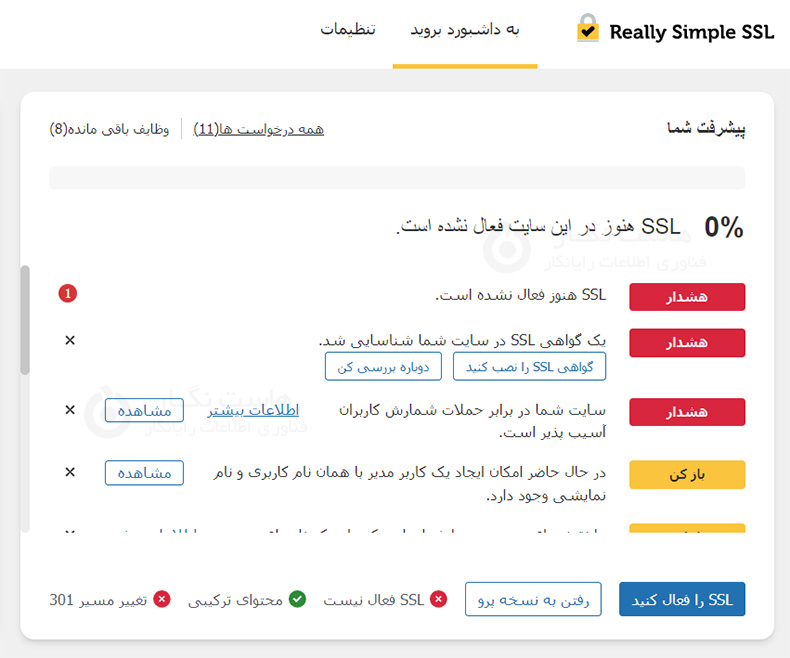790x658 pixels.
Task: Switch to the به داشبورد بروید tab
Action: click(465, 29)
